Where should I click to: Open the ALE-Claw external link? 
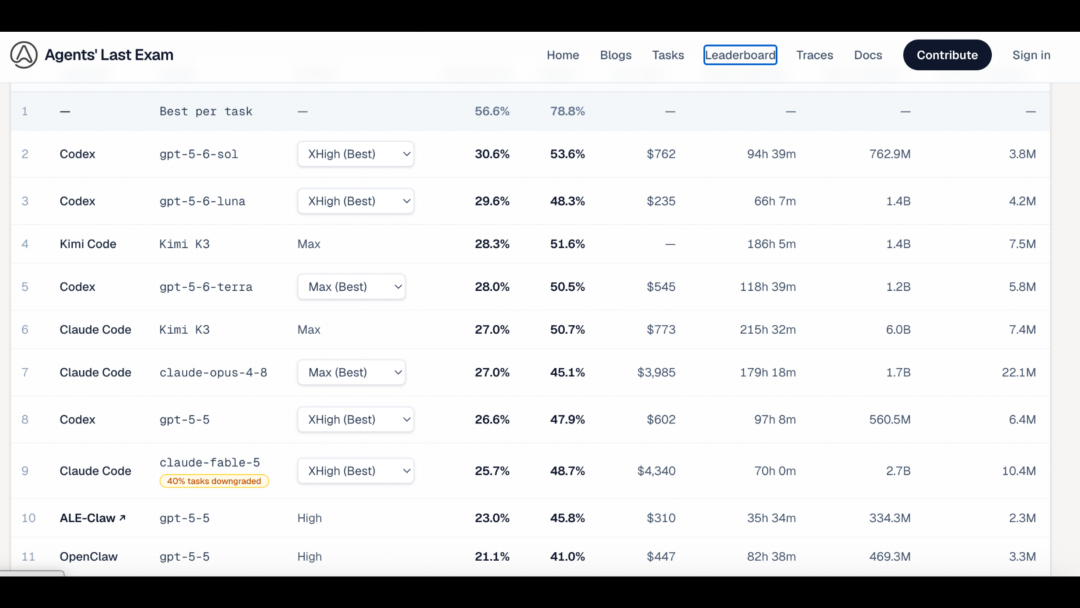92,518
